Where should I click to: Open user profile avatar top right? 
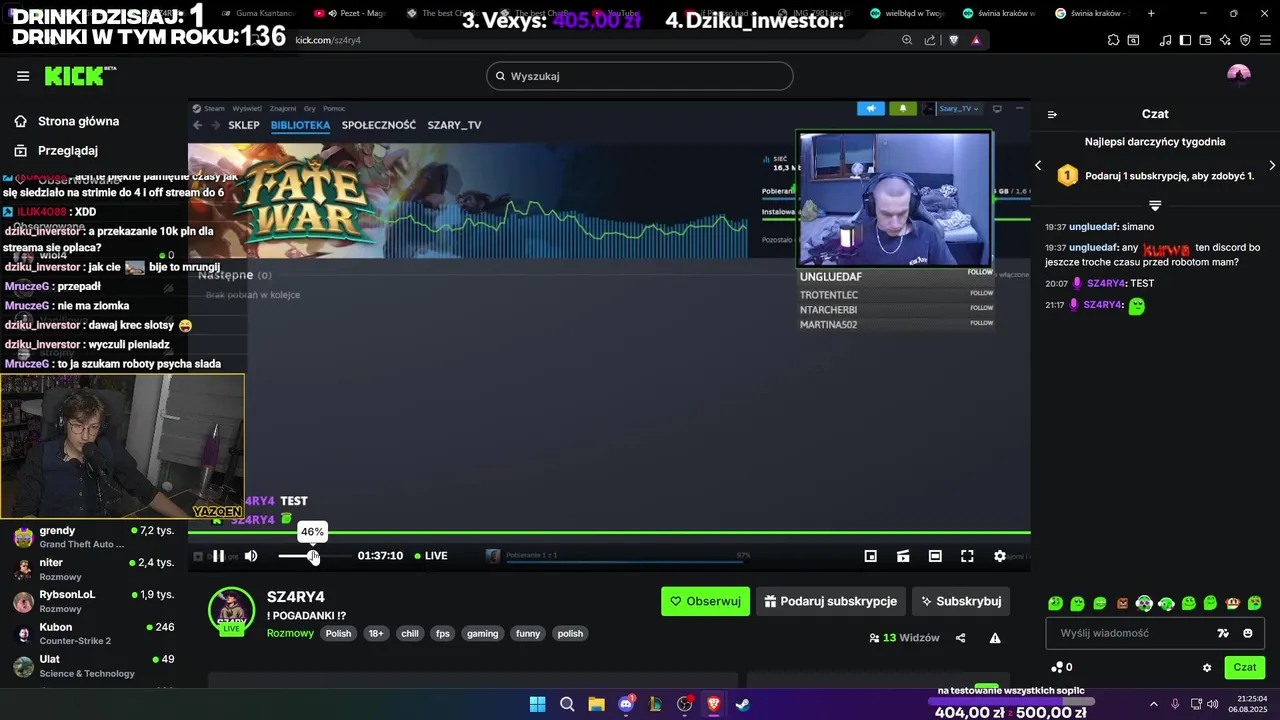coord(1239,76)
